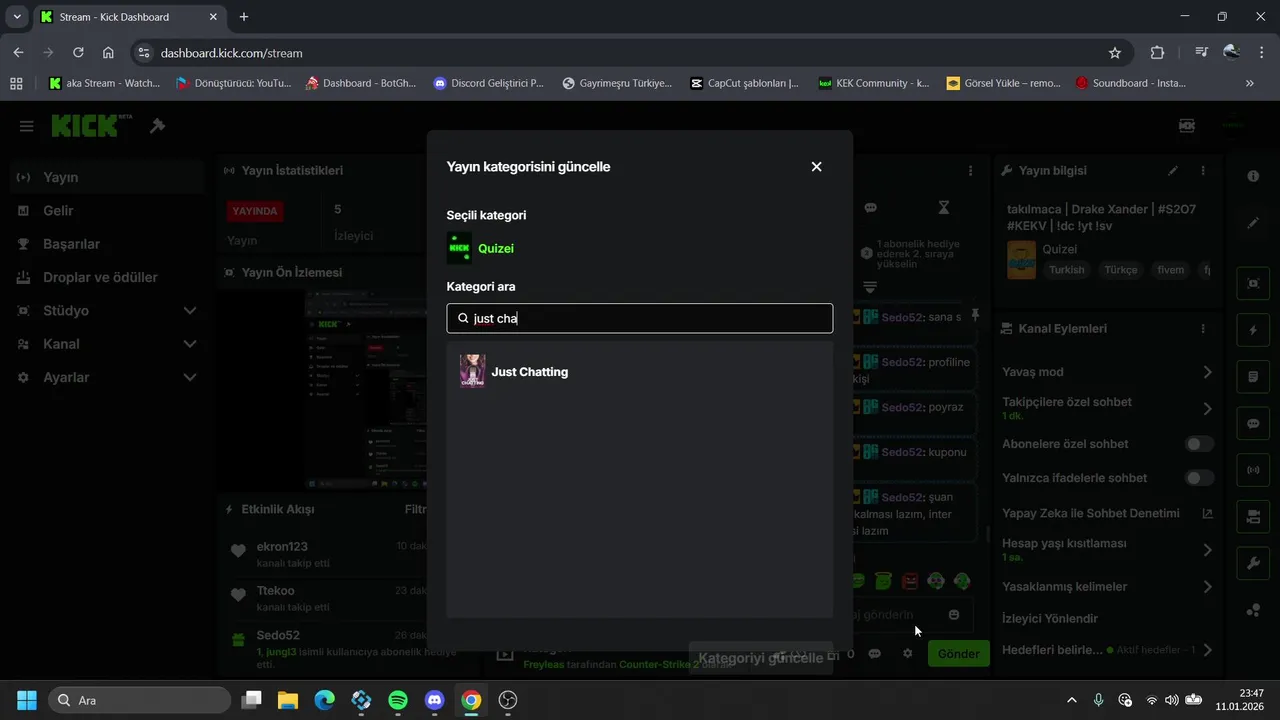The image size is (1280, 720).
Task: Click the category search field
Action: (640, 318)
